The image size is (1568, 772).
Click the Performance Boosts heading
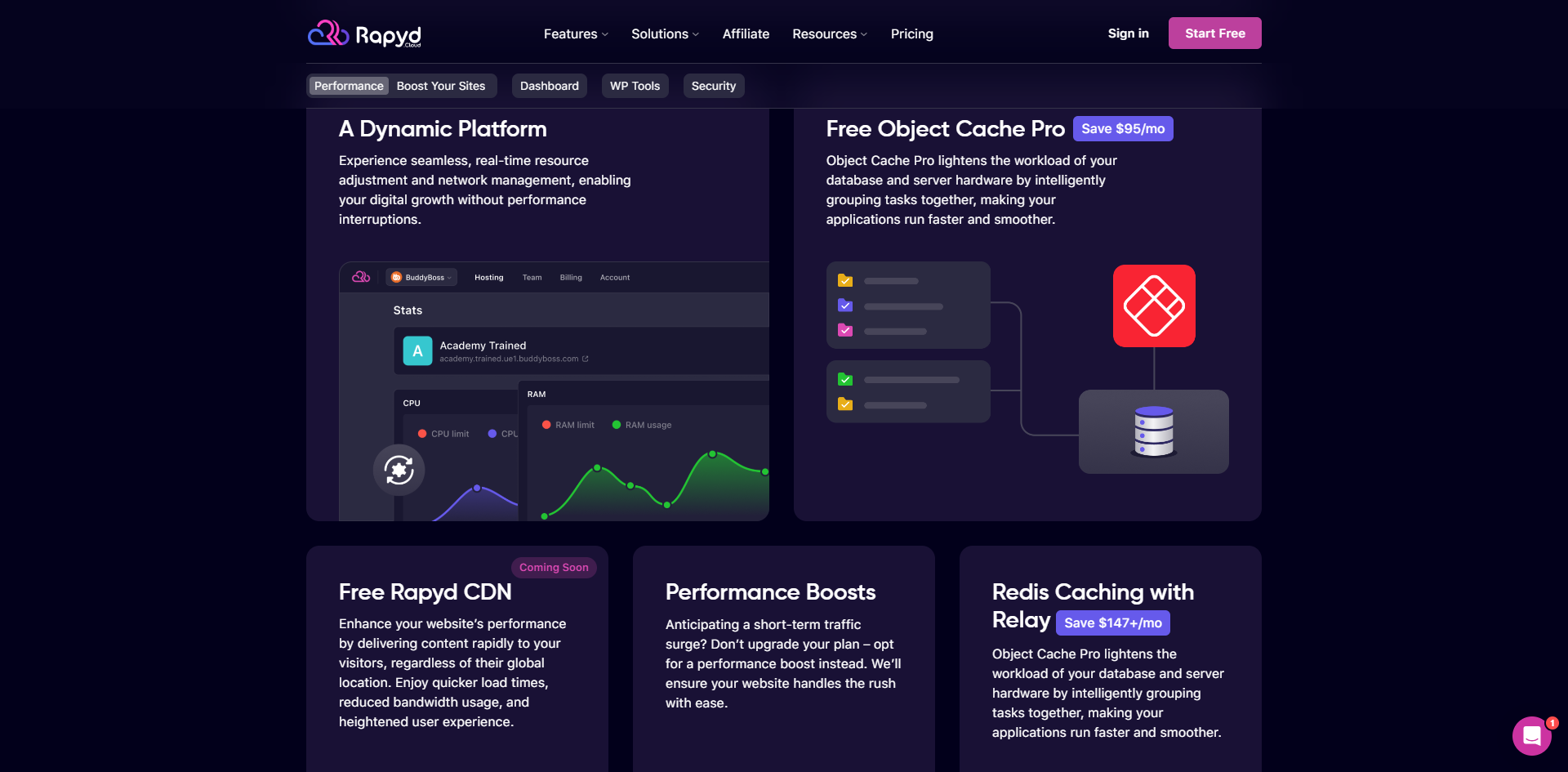(x=770, y=592)
